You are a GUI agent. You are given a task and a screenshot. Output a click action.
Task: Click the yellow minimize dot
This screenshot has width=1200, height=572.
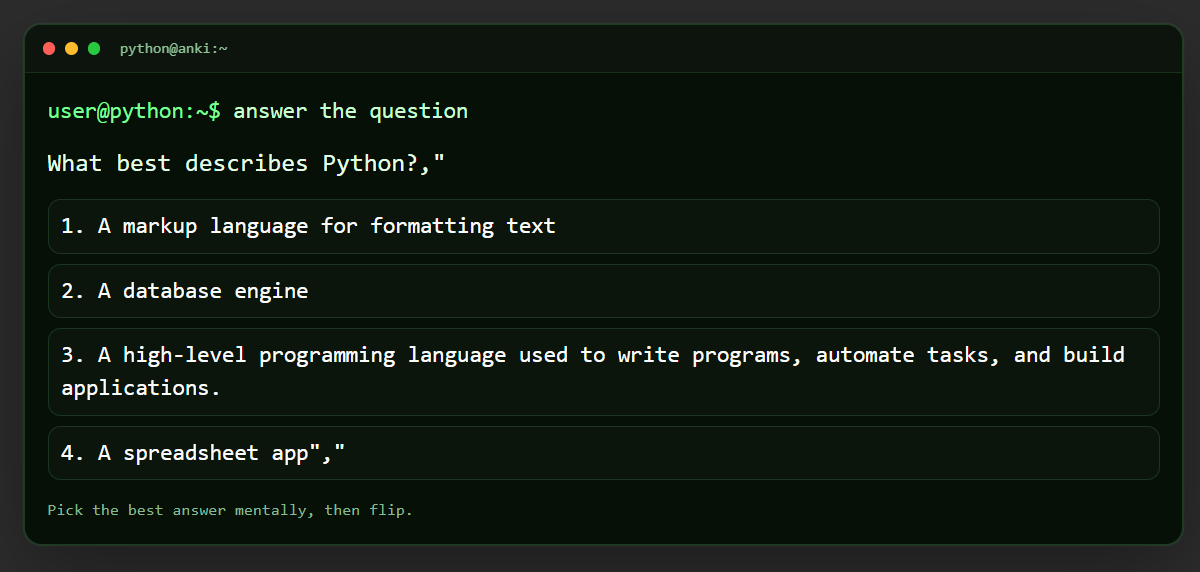click(71, 48)
